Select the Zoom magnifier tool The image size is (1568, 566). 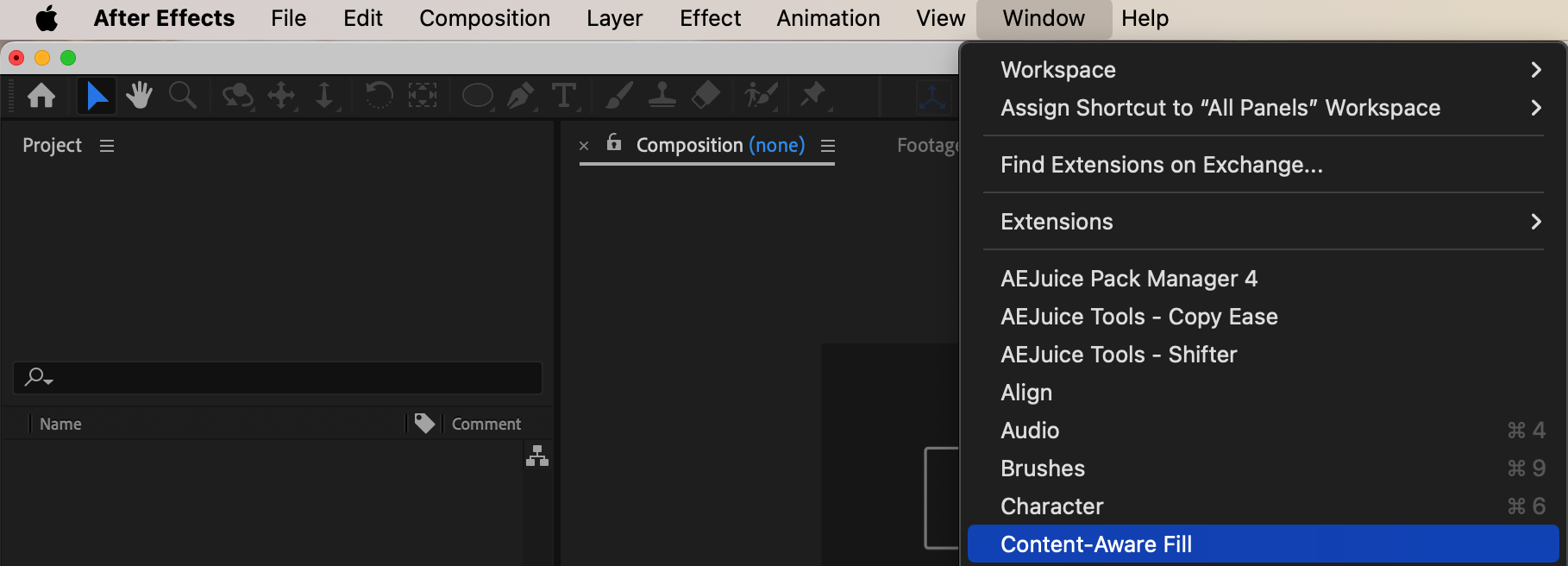point(182,95)
